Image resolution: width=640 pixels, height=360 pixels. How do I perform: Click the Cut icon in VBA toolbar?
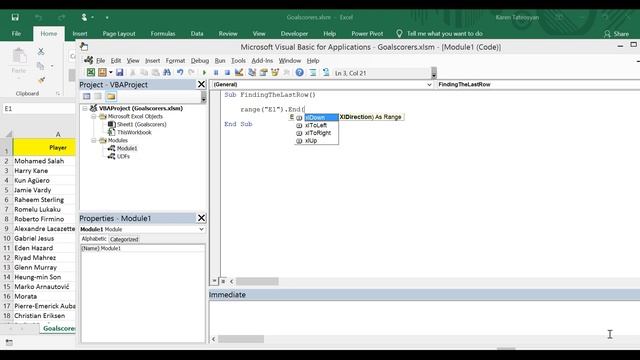133,73
